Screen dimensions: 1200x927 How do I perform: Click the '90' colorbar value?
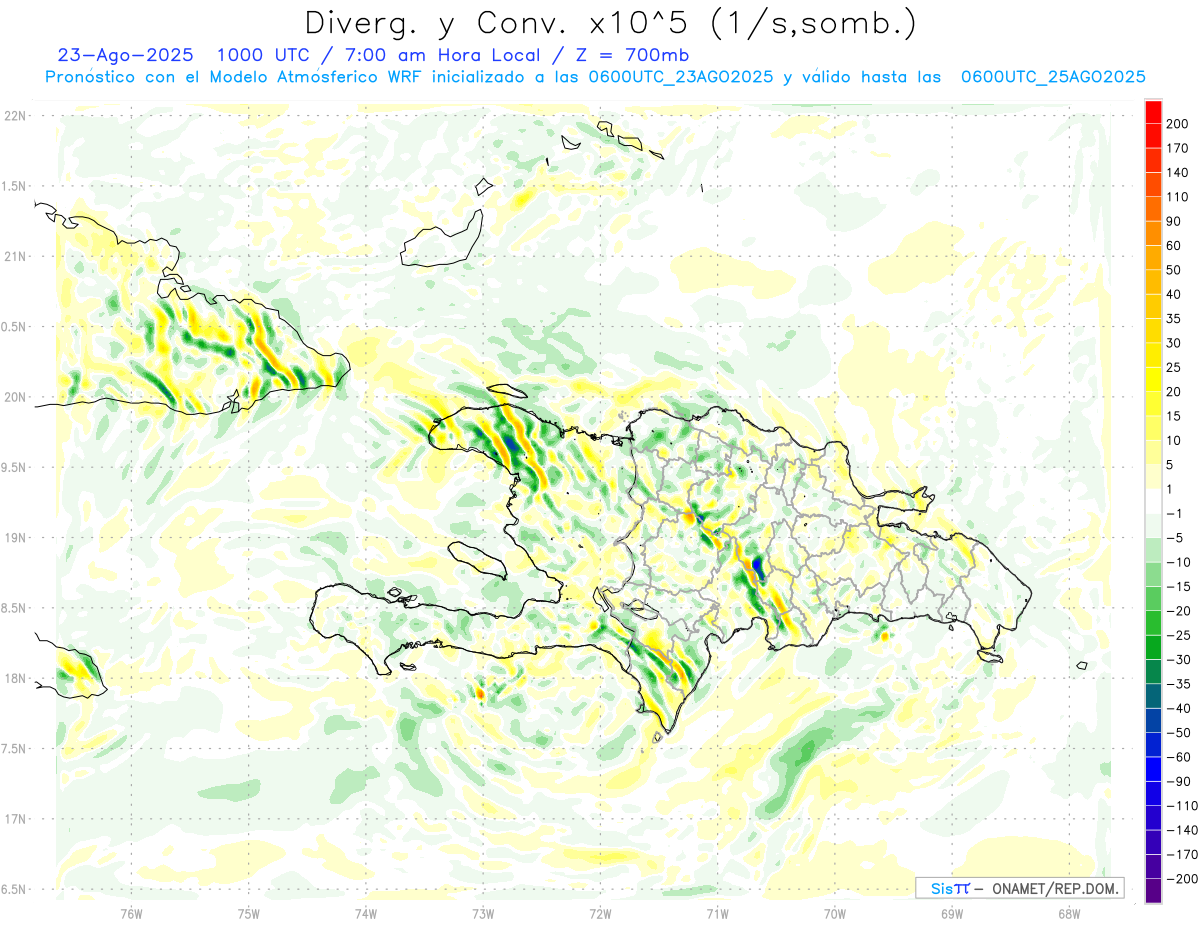[1174, 221]
